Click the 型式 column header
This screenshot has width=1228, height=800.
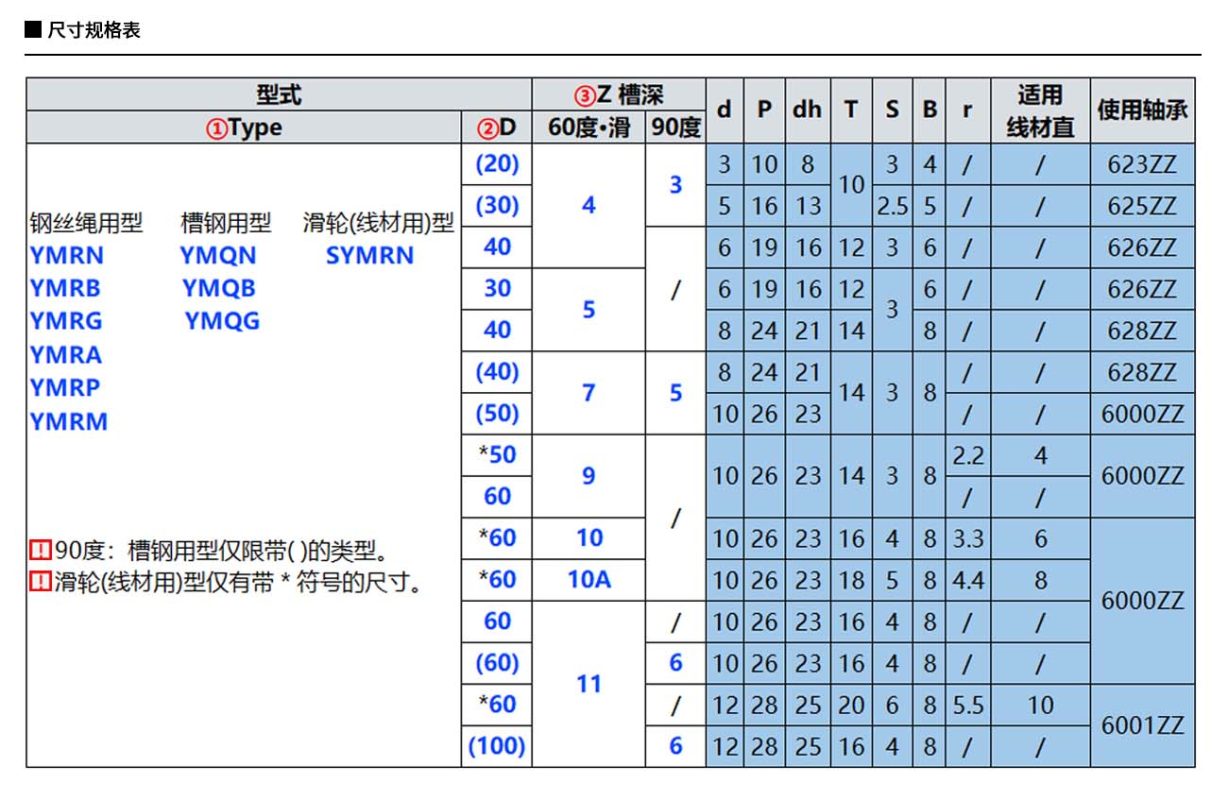278,95
